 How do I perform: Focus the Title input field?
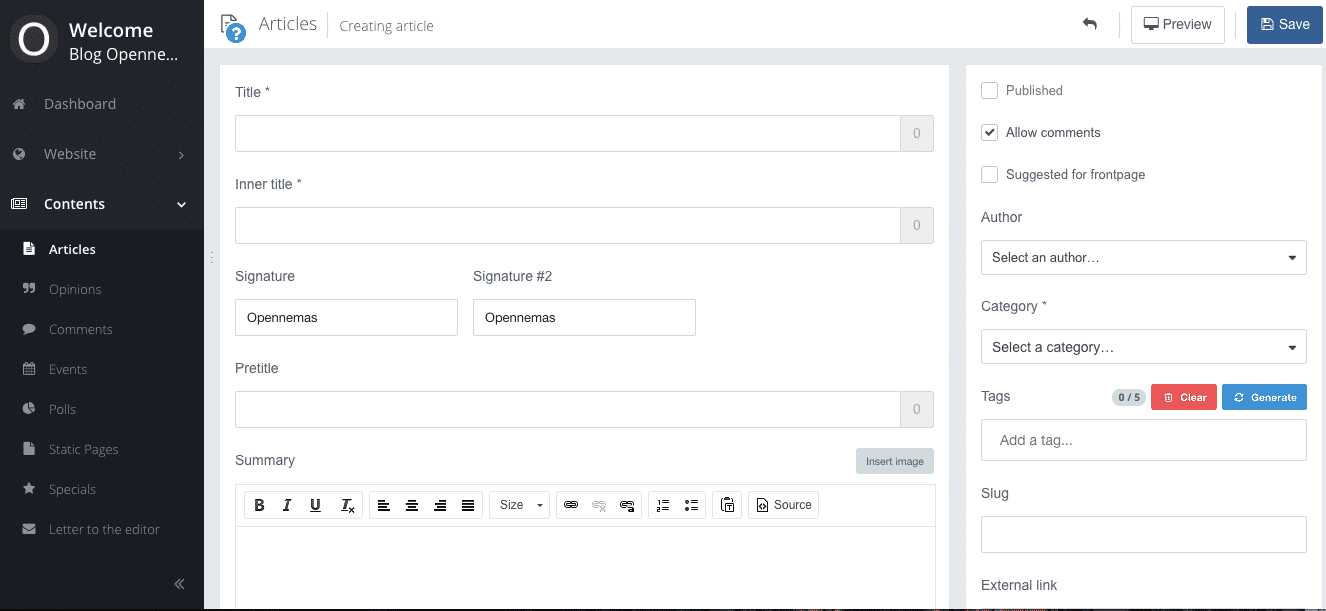pyautogui.click(x=568, y=133)
